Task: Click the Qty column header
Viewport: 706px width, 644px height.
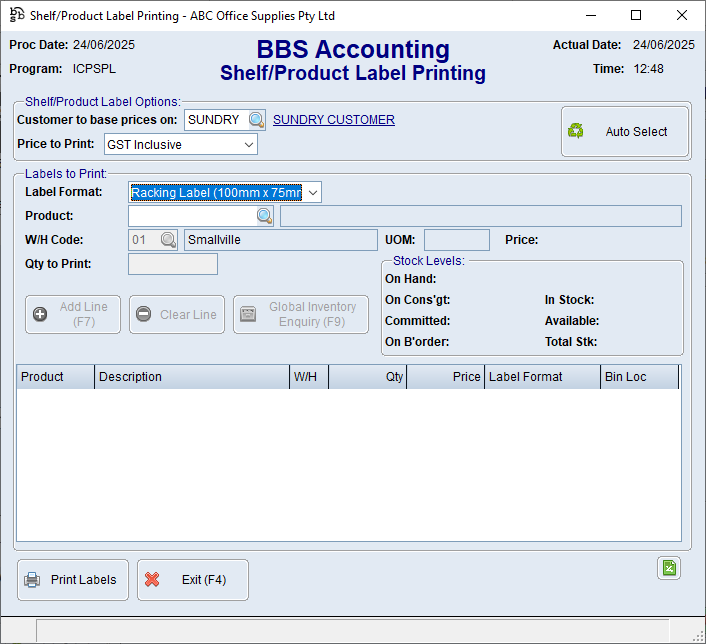Action: 367,377
